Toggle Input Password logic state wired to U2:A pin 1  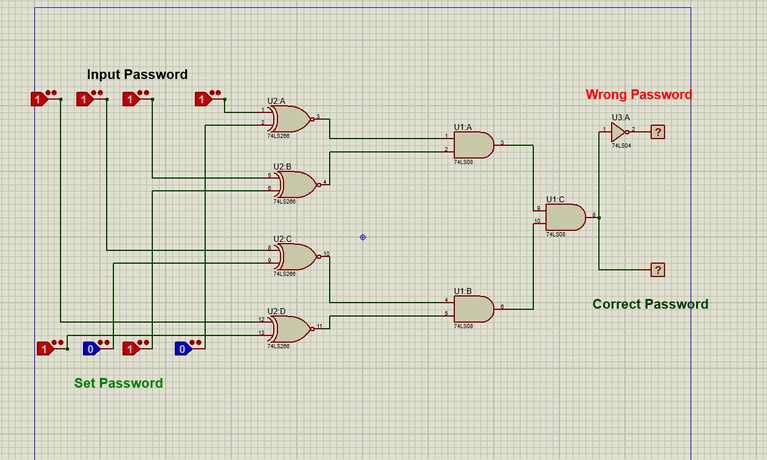(203, 99)
